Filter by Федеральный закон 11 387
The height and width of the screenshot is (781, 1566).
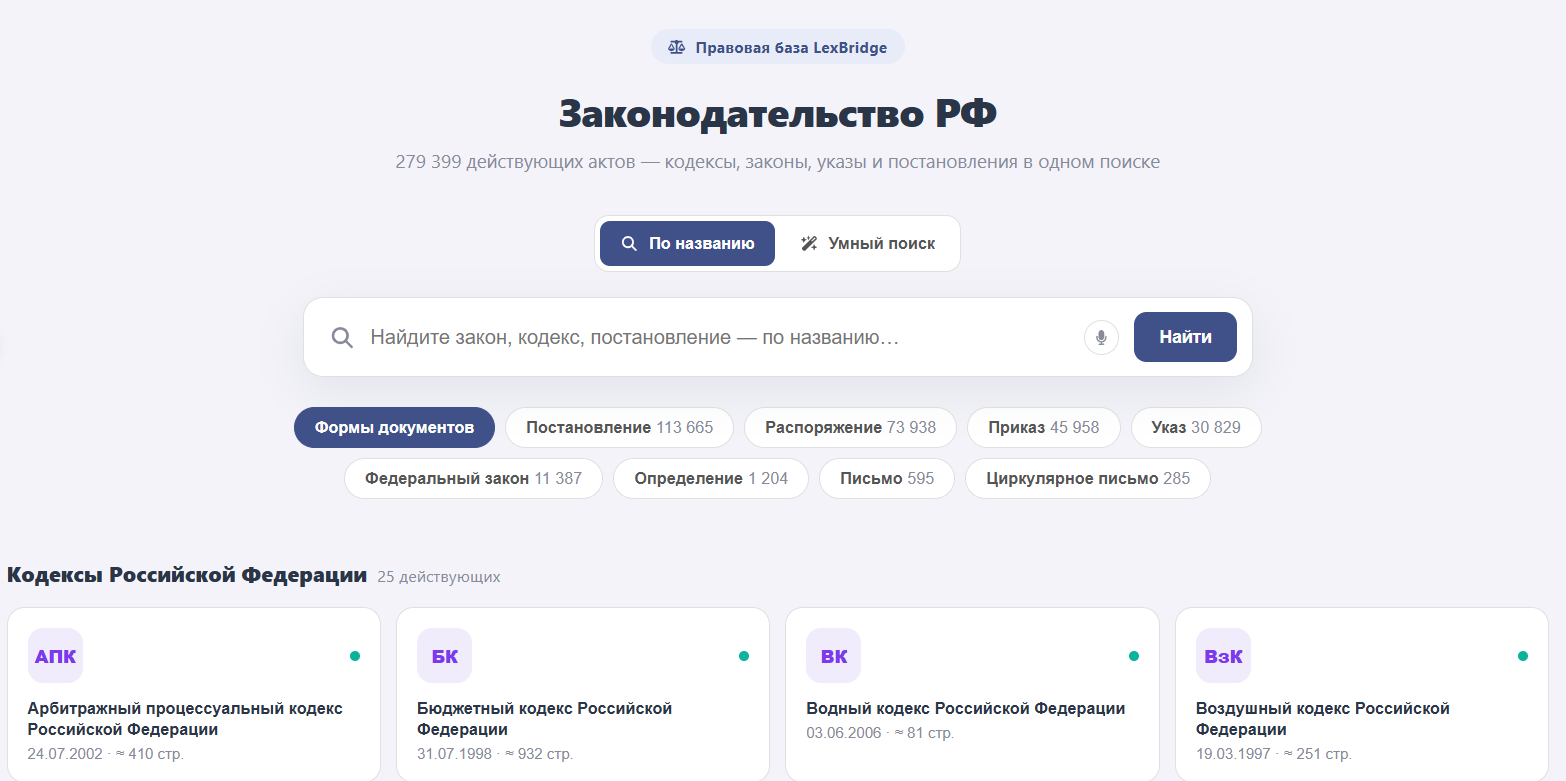[473, 478]
